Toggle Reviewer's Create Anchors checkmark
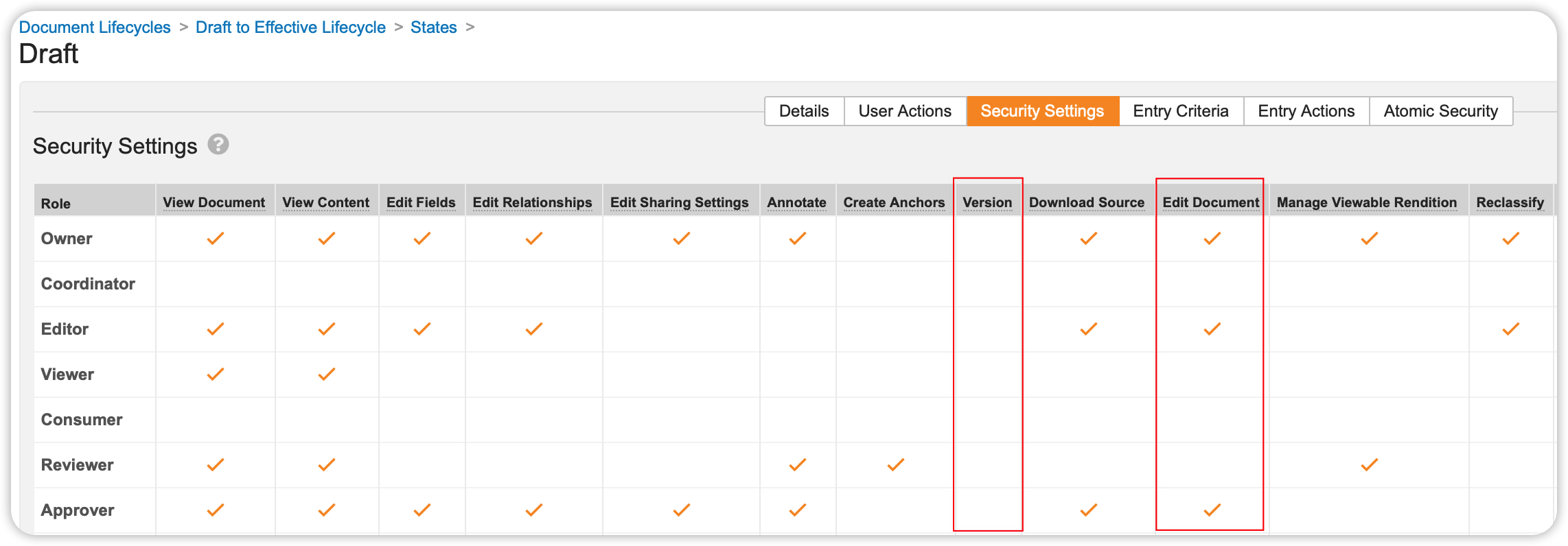This screenshot has width=1568, height=546. pos(896,465)
